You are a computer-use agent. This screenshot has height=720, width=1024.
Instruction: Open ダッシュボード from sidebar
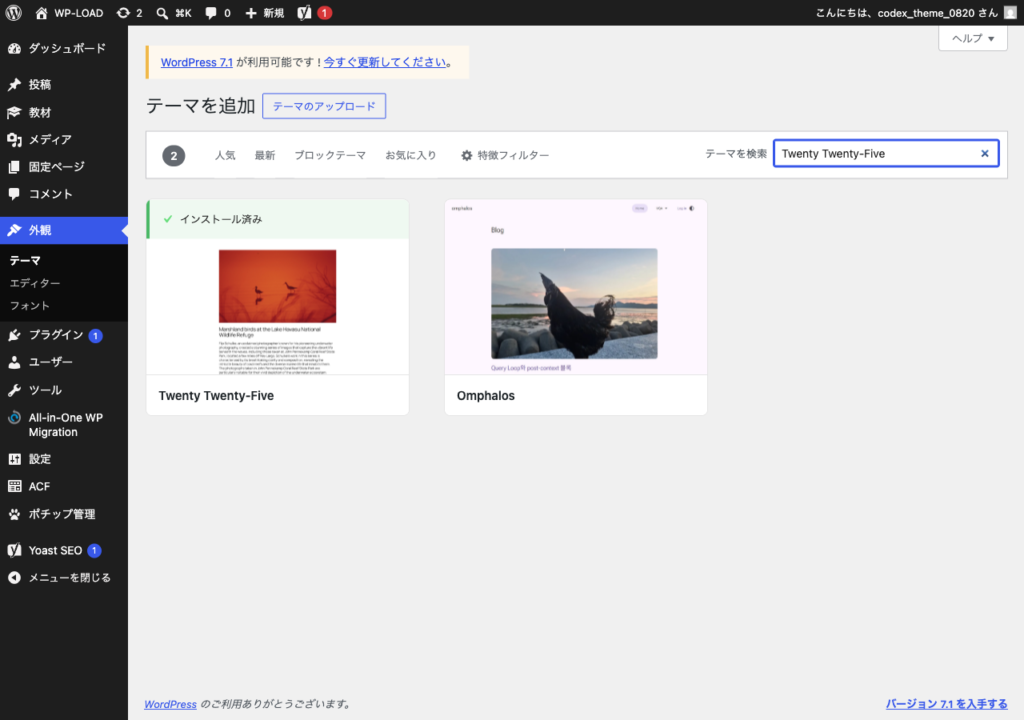[64, 48]
